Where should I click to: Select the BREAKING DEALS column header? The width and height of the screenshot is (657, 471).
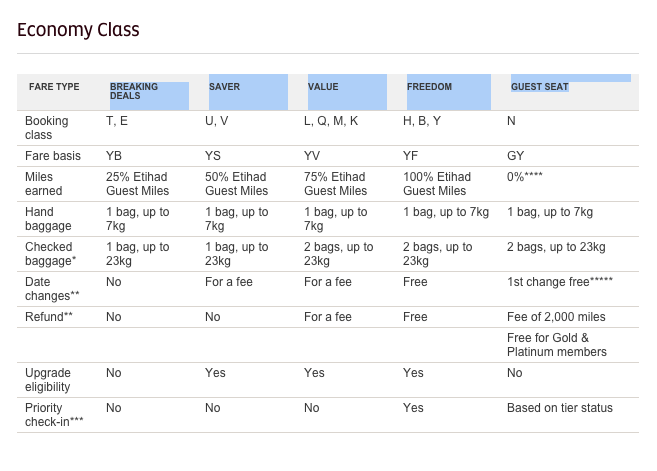134,91
